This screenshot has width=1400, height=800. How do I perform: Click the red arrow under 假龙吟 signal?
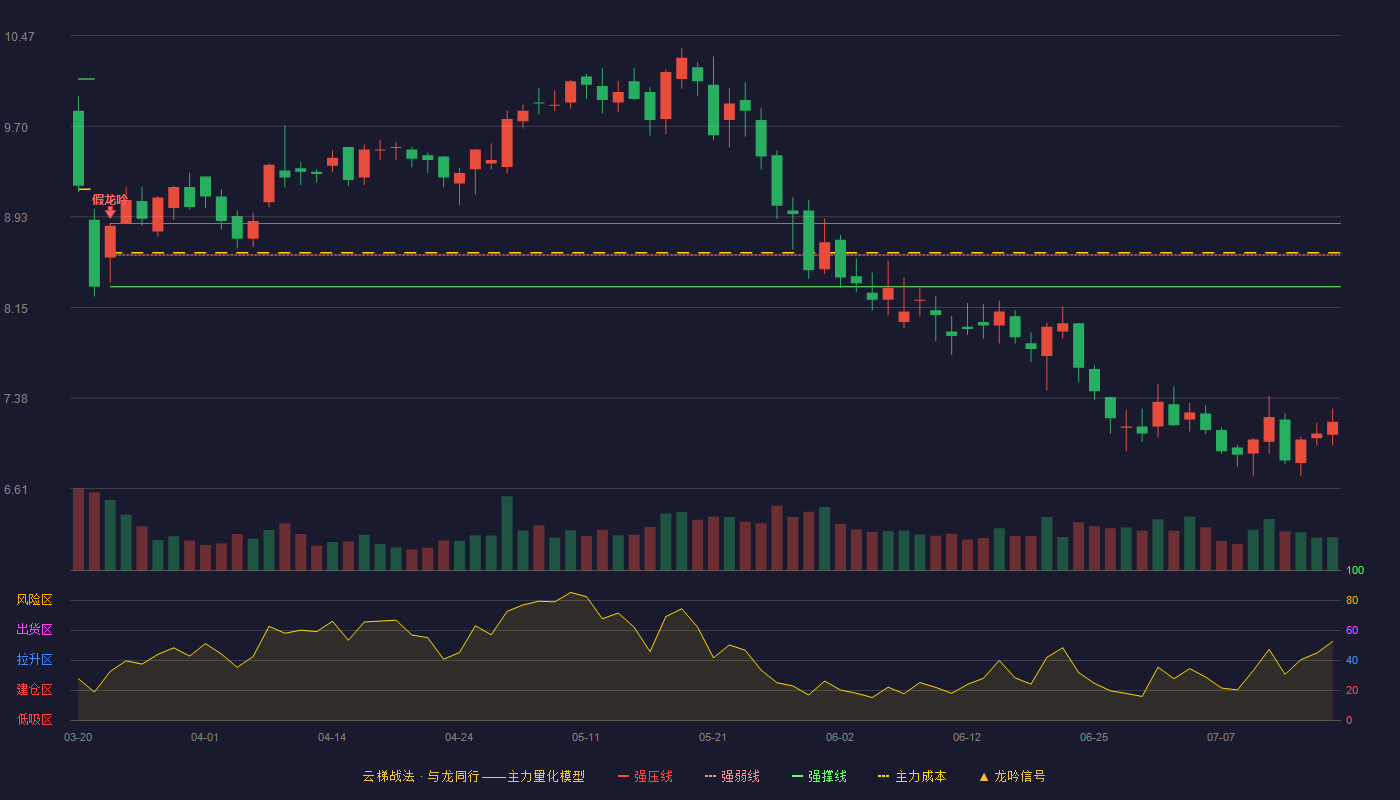(110, 212)
